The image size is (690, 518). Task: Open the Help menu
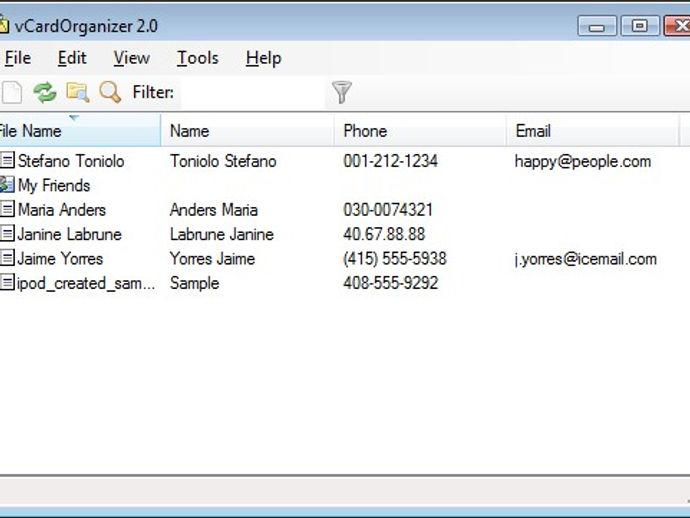[264, 58]
